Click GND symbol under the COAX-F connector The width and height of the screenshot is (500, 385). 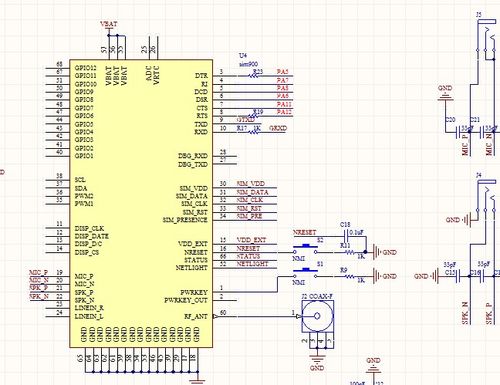point(317,362)
